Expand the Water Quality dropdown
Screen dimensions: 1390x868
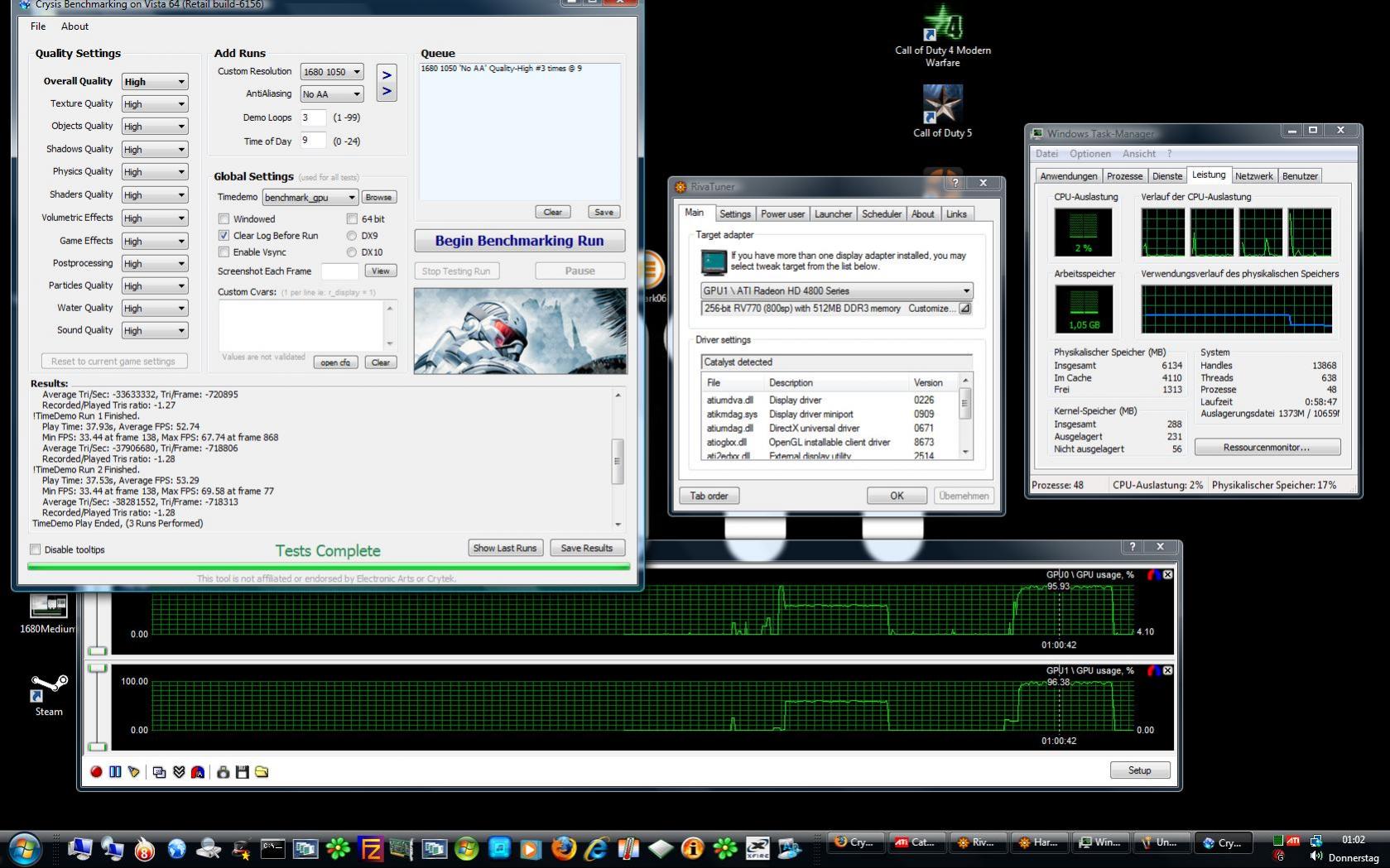pyautogui.click(x=155, y=309)
